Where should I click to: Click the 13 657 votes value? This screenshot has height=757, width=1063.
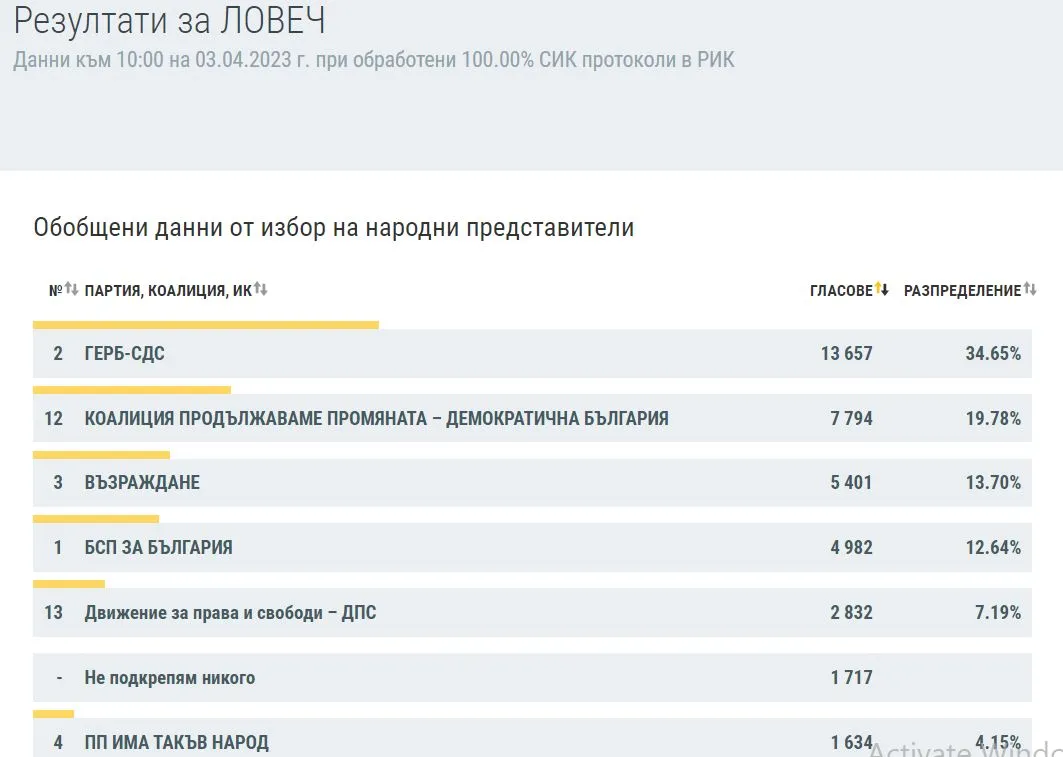coord(846,354)
